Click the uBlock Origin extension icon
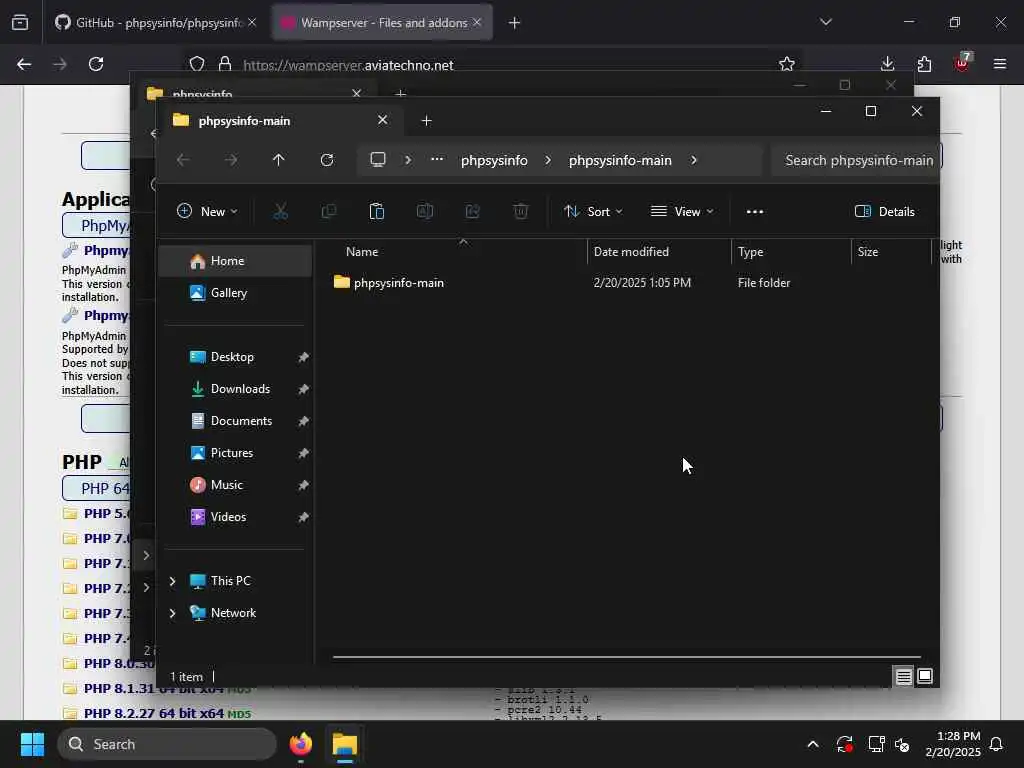The width and height of the screenshot is (1024, 768). tap(962, 63)
